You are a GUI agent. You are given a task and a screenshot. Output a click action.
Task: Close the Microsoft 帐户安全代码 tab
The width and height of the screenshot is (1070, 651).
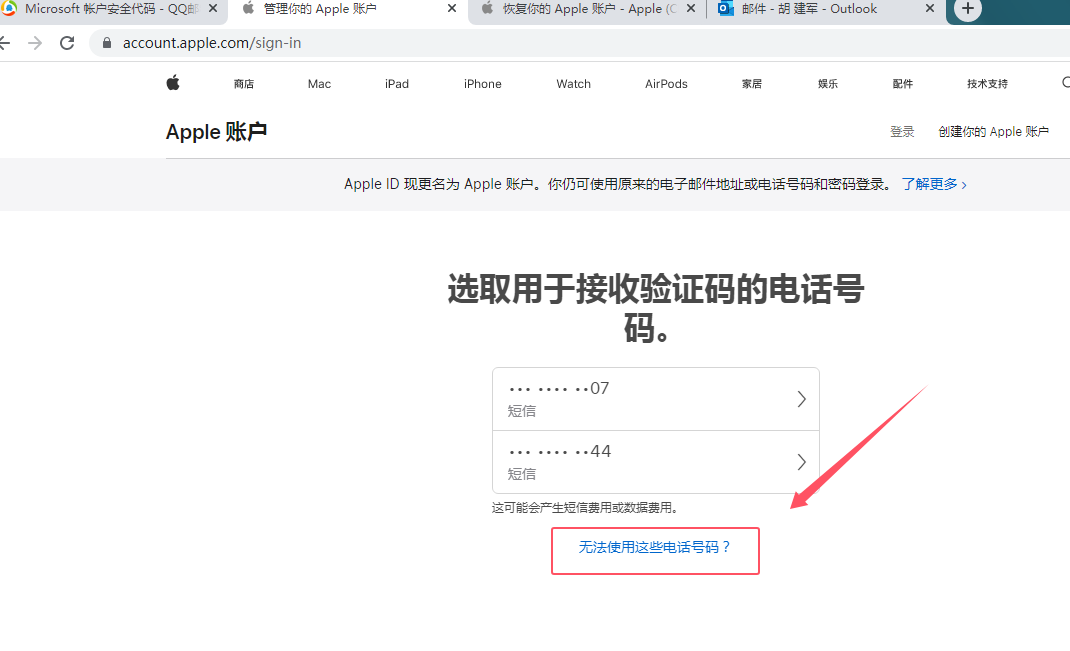click(213, 9)
